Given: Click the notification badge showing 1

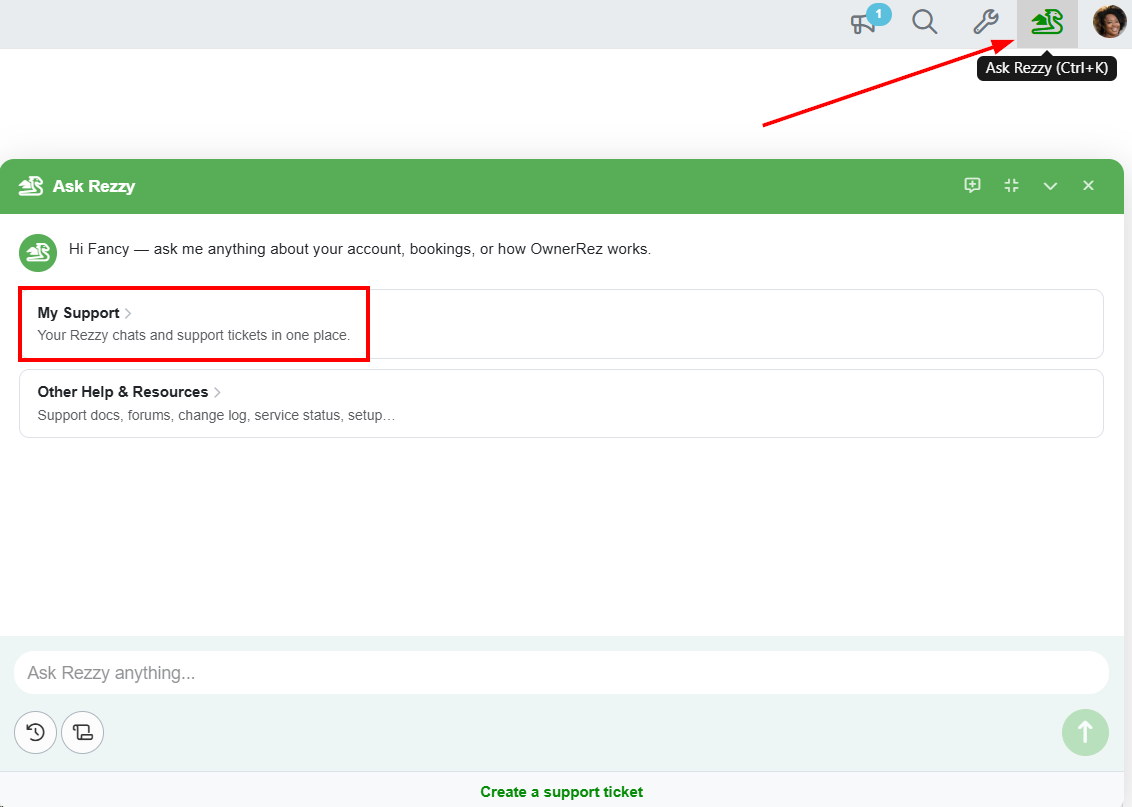Looking at the screenshot, I should (879, 14).
